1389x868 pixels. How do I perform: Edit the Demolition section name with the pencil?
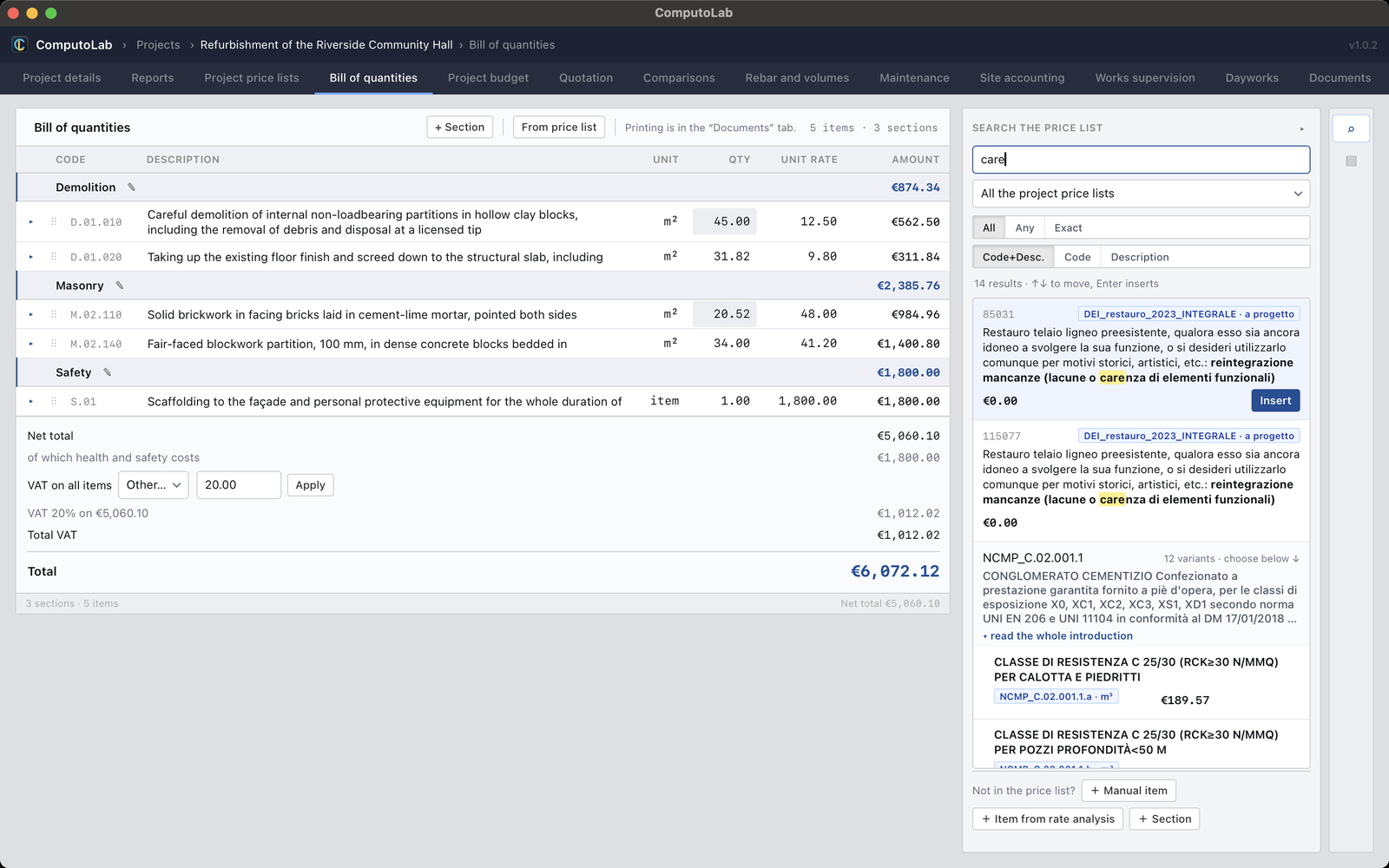132,187
